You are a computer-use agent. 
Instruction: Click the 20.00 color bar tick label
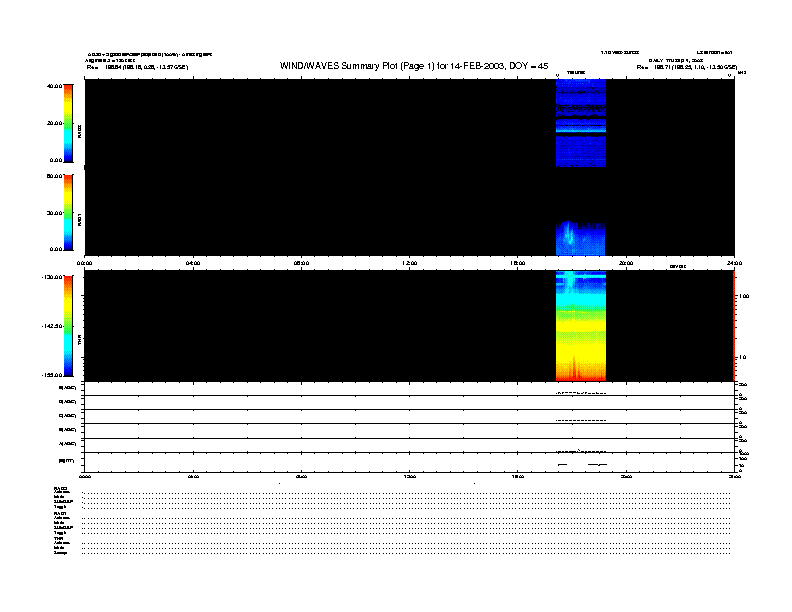[x=54, y=123]
